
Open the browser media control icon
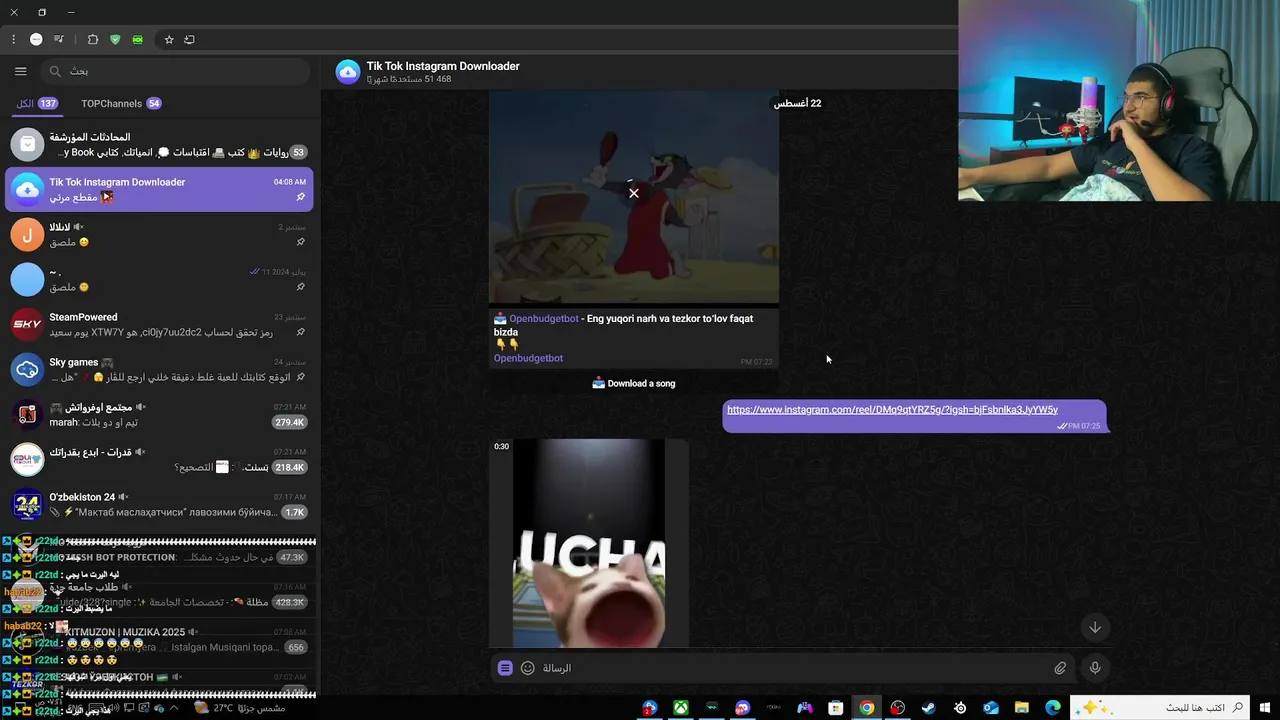(x=60, y=40)
